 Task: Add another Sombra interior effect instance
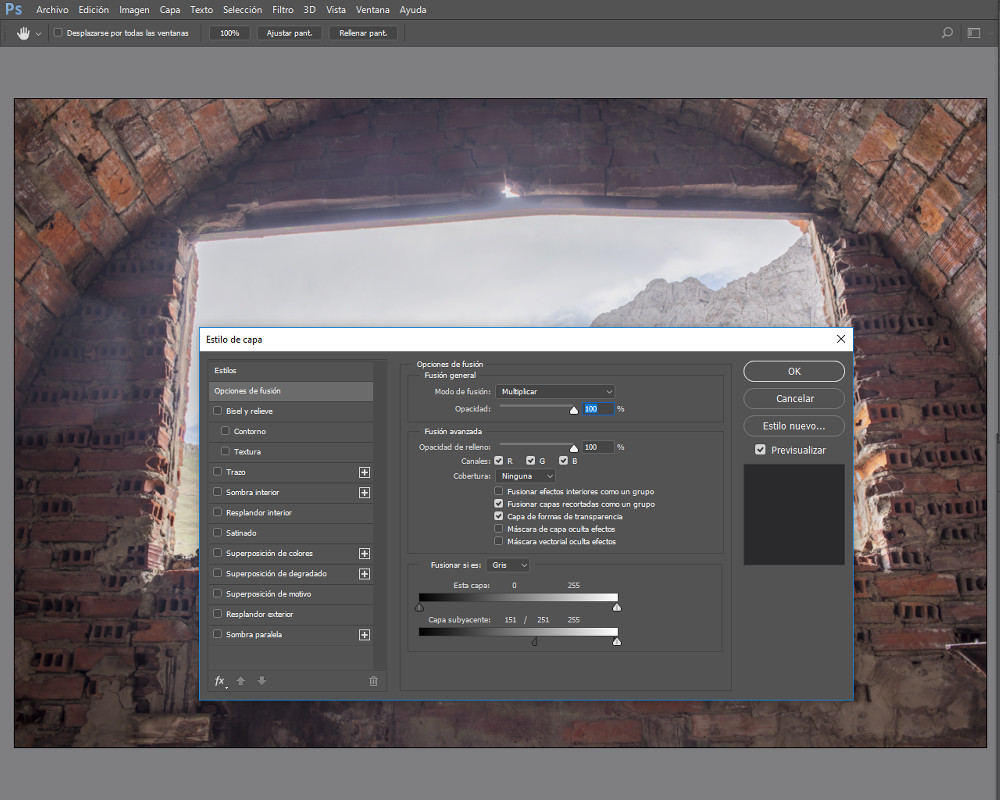click(x=364, y=493)
